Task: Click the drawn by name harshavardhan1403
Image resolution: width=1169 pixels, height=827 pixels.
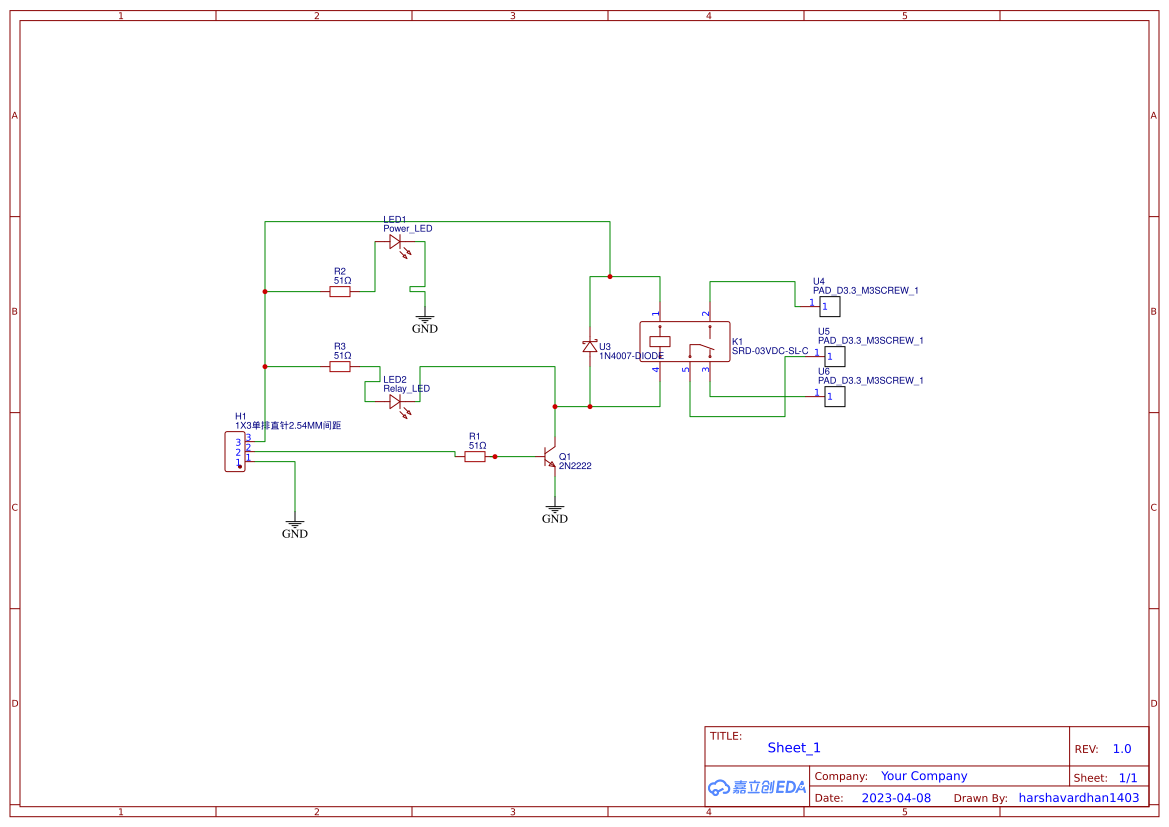Action: click(x=1079, y=797)
